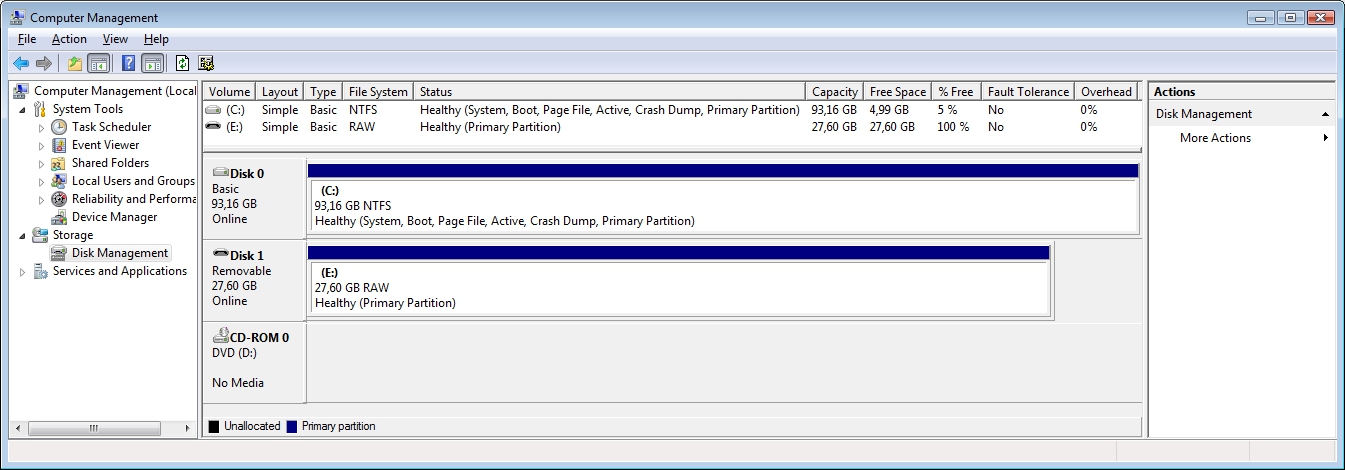Expand the Local Users and Groups node
Image resolution: width=1345 pixels, height=470 pixels.
pos(41,182)
